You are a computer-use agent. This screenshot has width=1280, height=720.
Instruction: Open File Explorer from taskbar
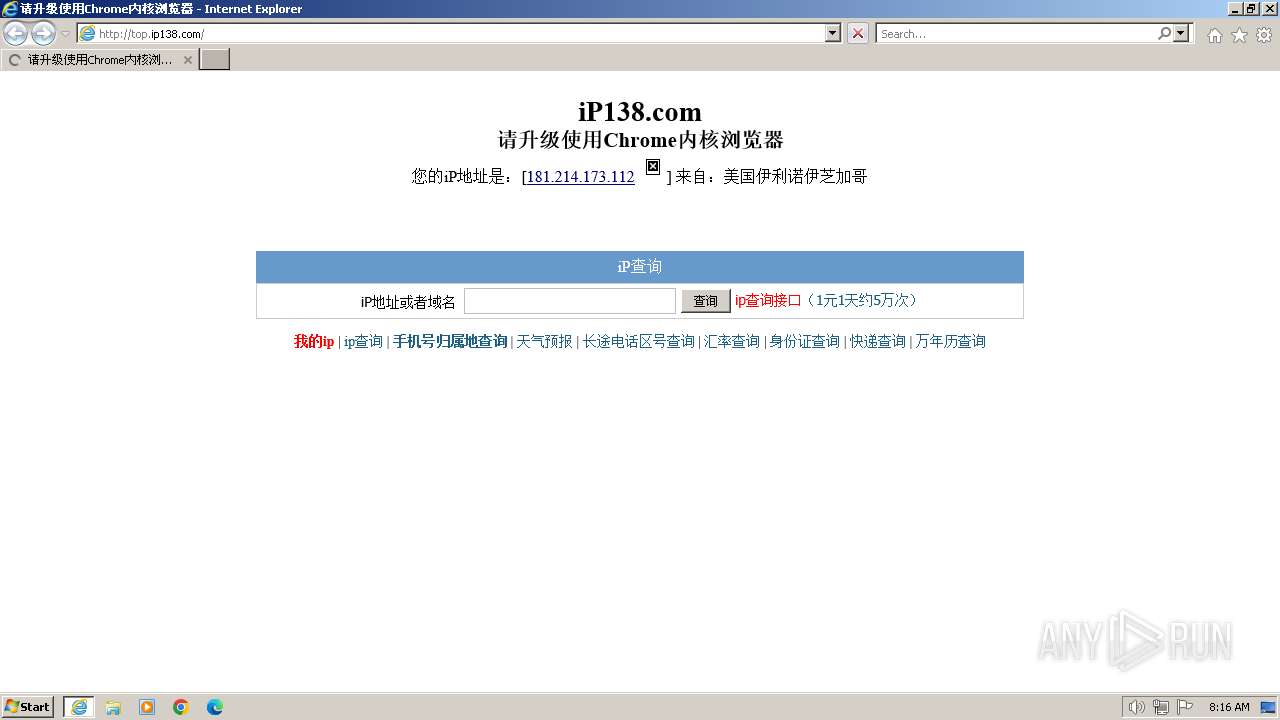[x=113, y=707]
